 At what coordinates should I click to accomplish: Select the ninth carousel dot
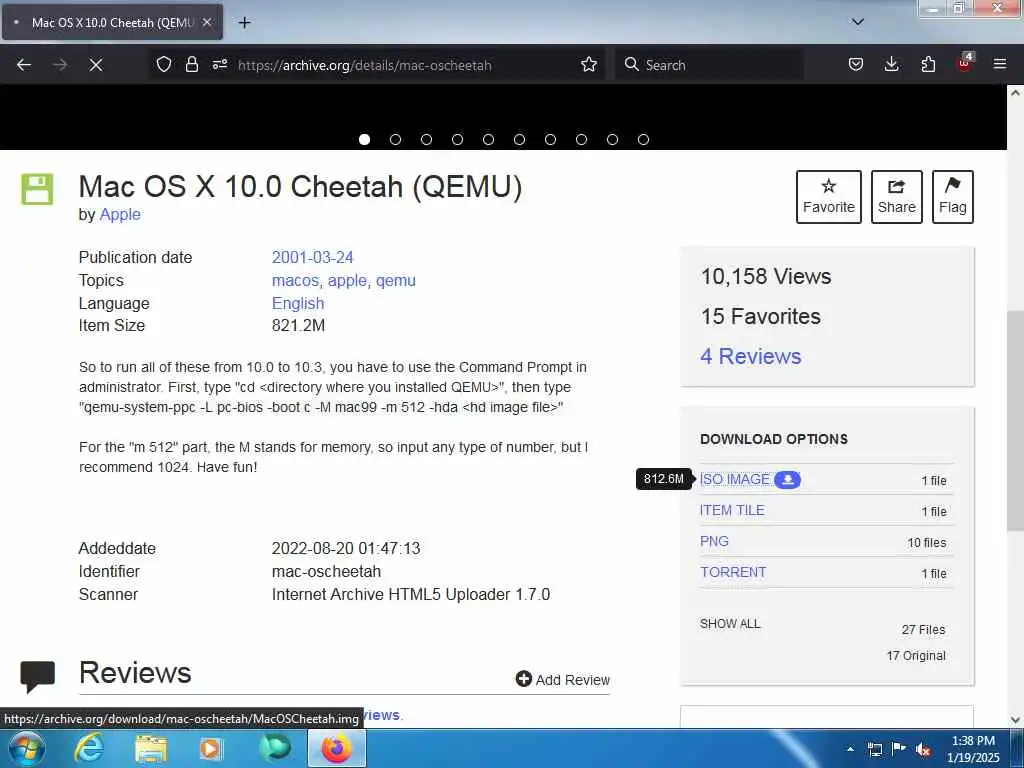(613, 139)
